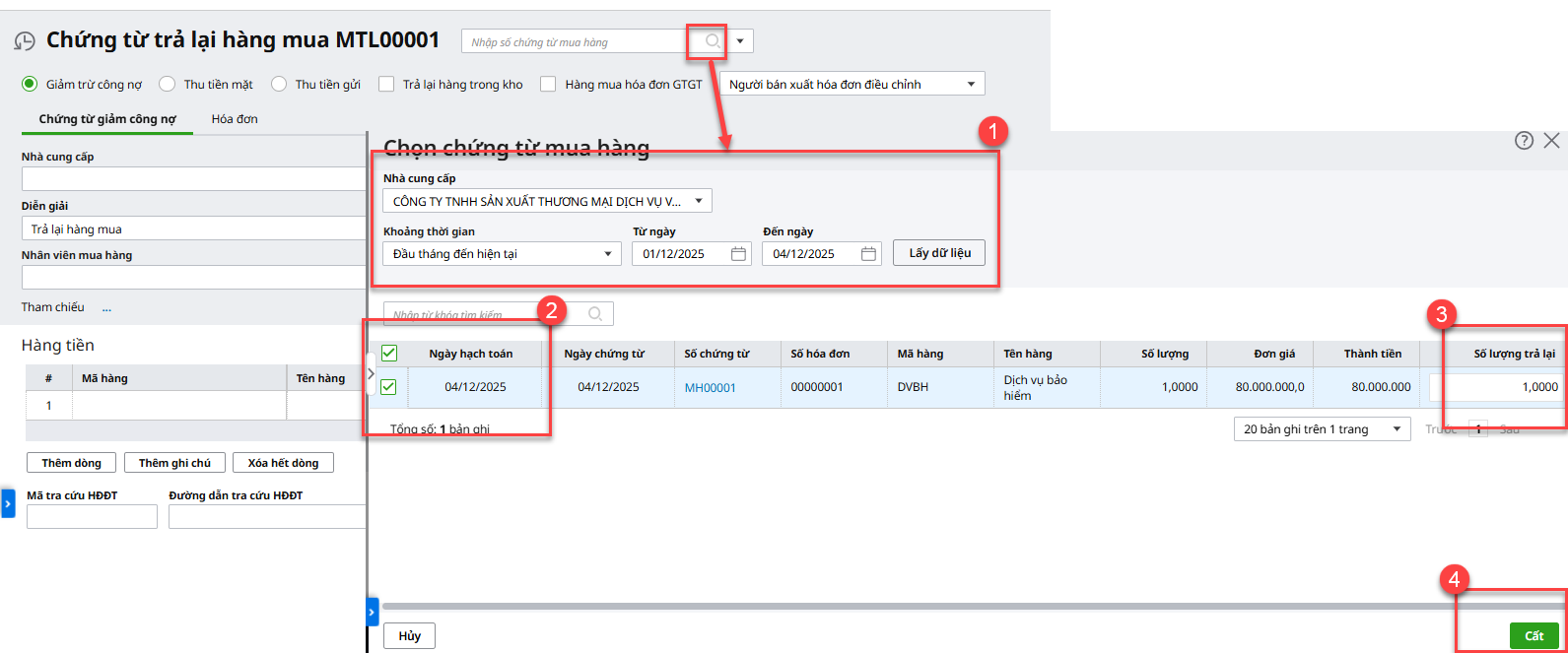This screenshot has height=653, width=1568.
Task: Toggle the select-all checkbox in table header
Action: (389, 354)
